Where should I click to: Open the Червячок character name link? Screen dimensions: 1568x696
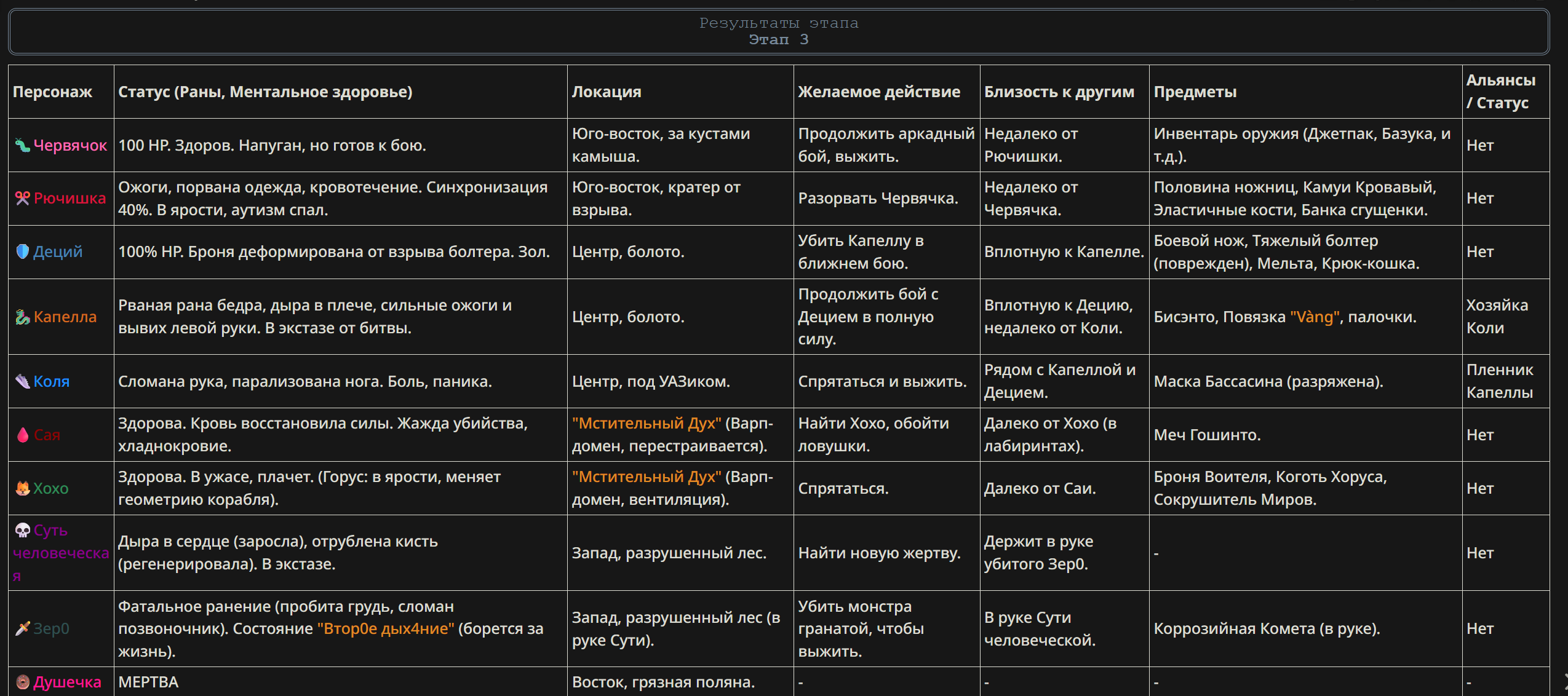70,146
